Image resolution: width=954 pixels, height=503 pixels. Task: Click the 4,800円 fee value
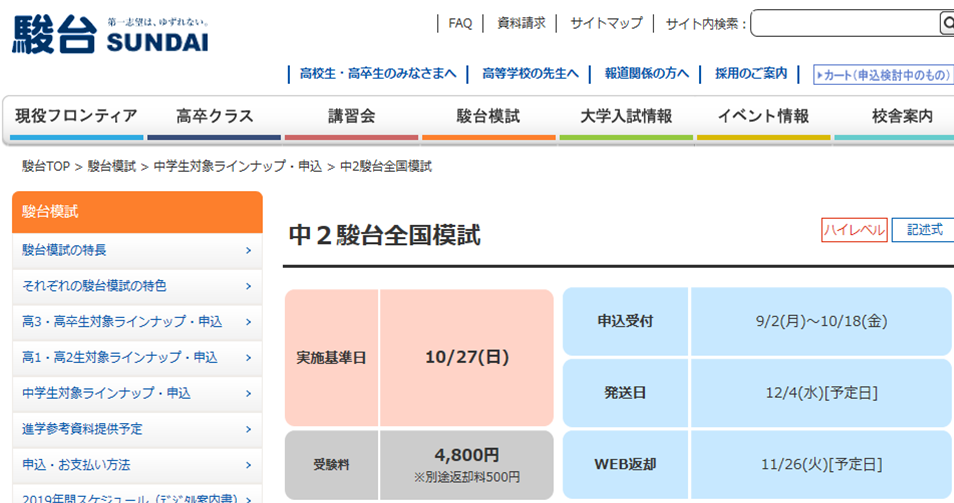click(x=467, y=455)
